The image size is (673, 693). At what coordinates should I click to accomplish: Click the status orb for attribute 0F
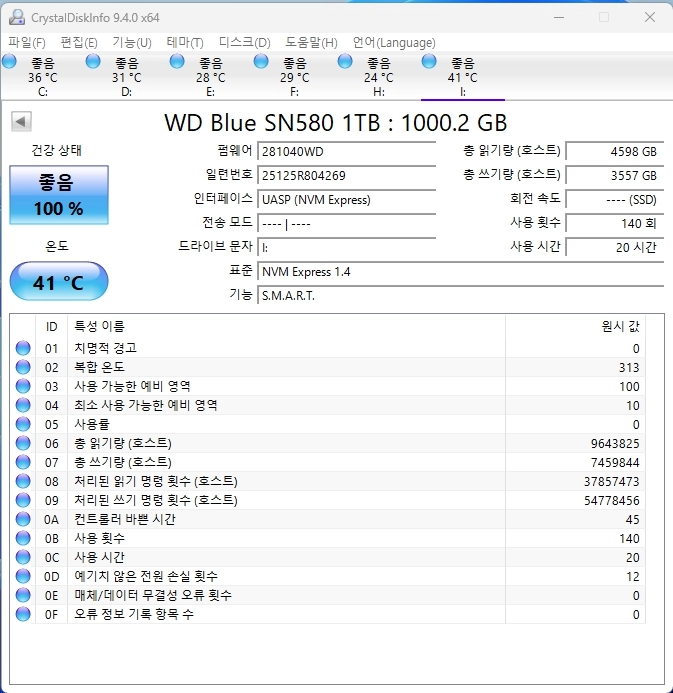23,614
